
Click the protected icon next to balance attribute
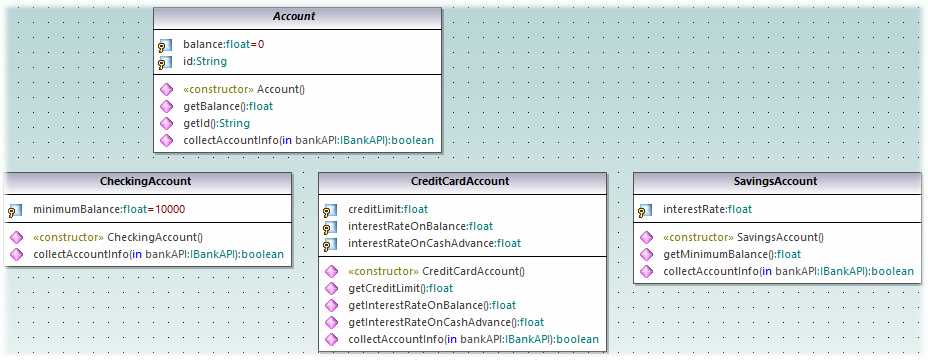coord(165,46)
